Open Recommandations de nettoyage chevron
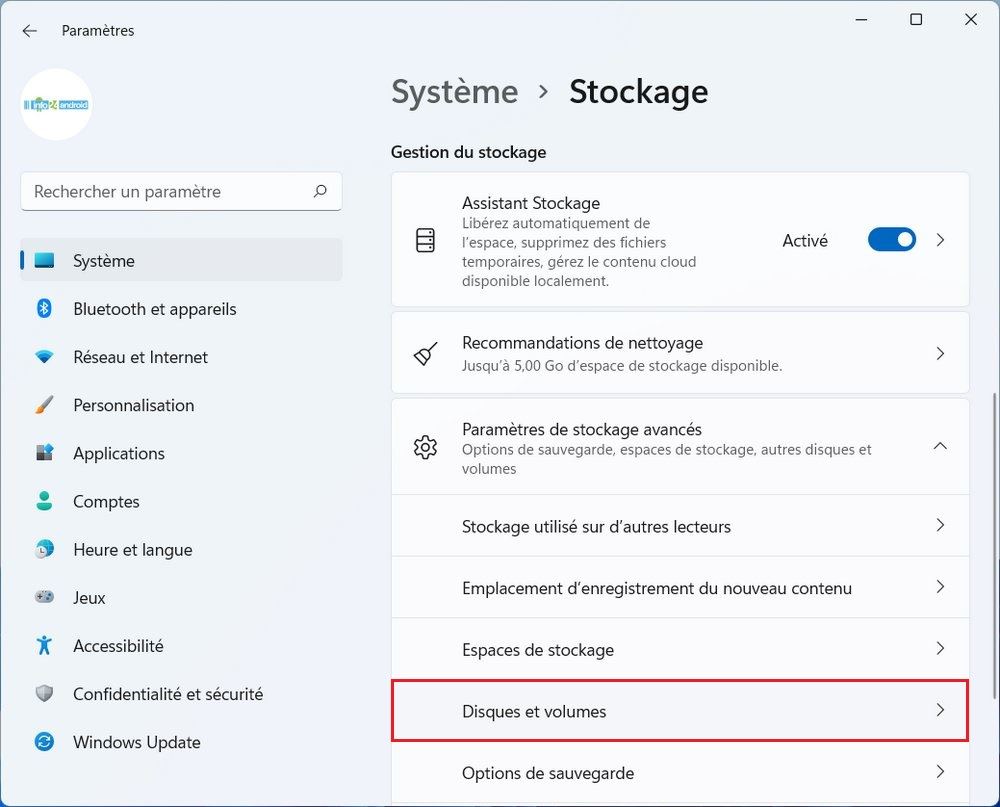Viewport: 1000px width, 807px height. tap(939, 353)
